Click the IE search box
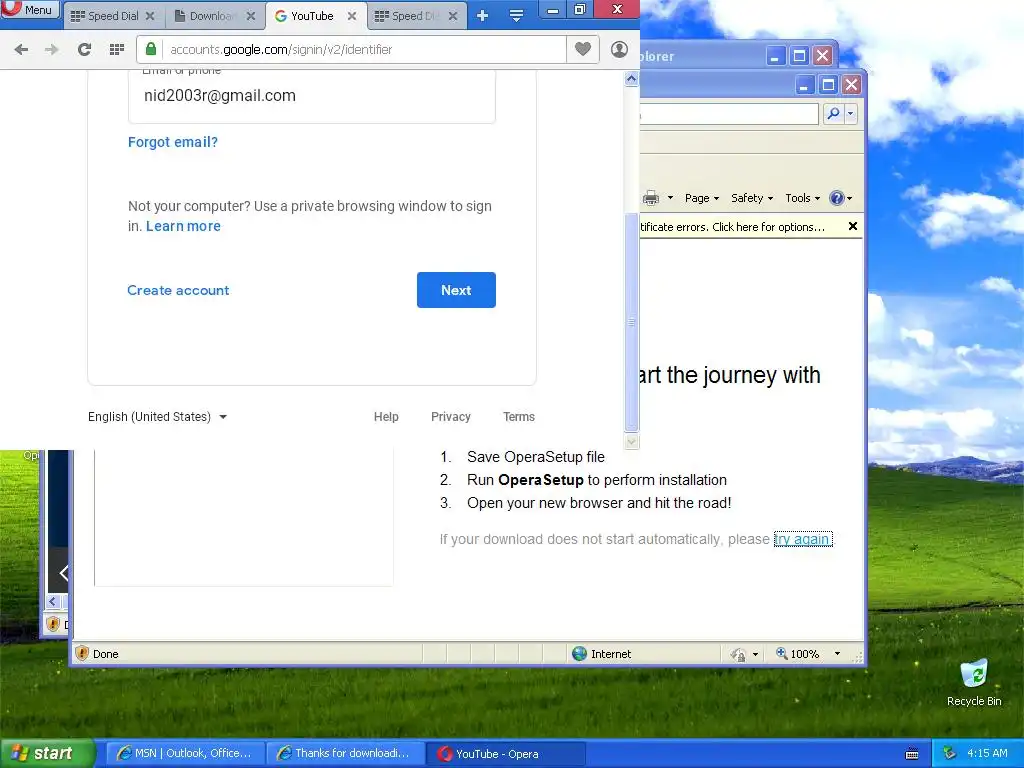This screenshot has height=768, width=1024. point(729,114)
